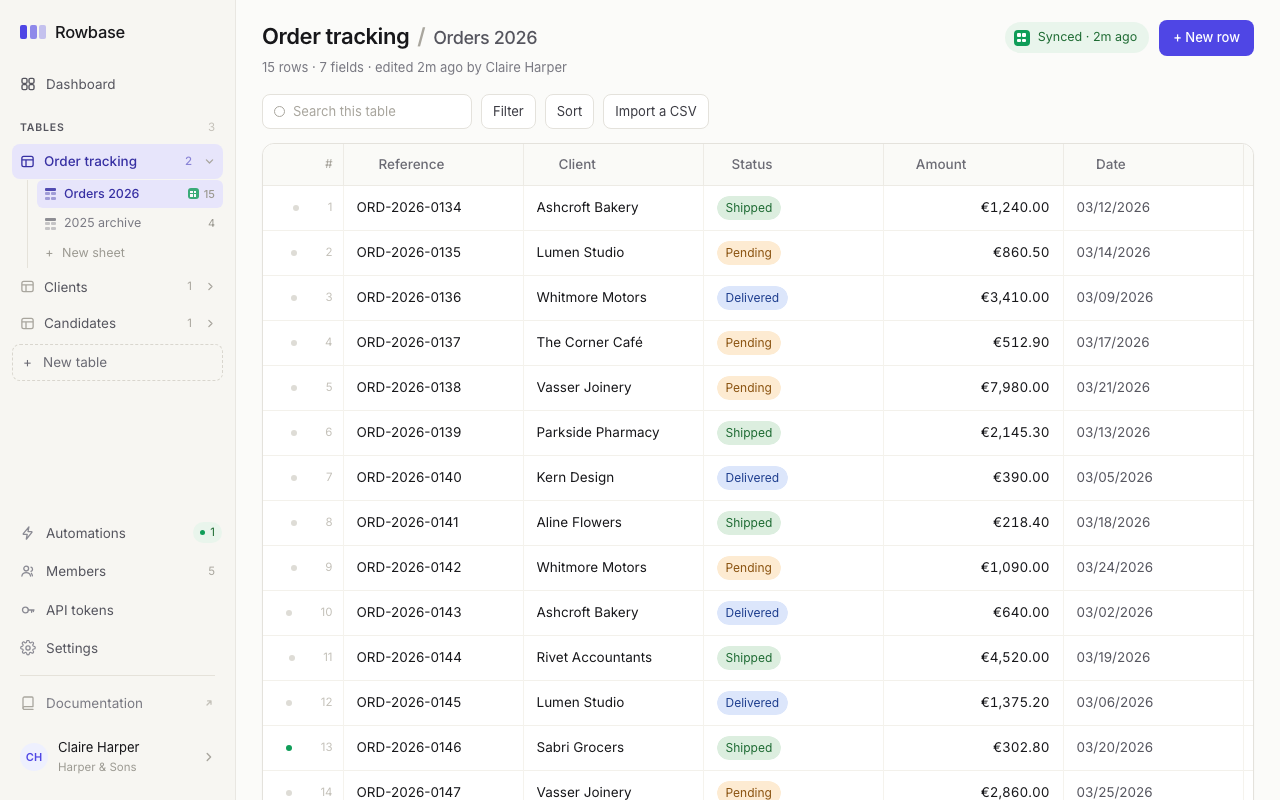Click the search magnifier icon in table search

tap(279, 112)
